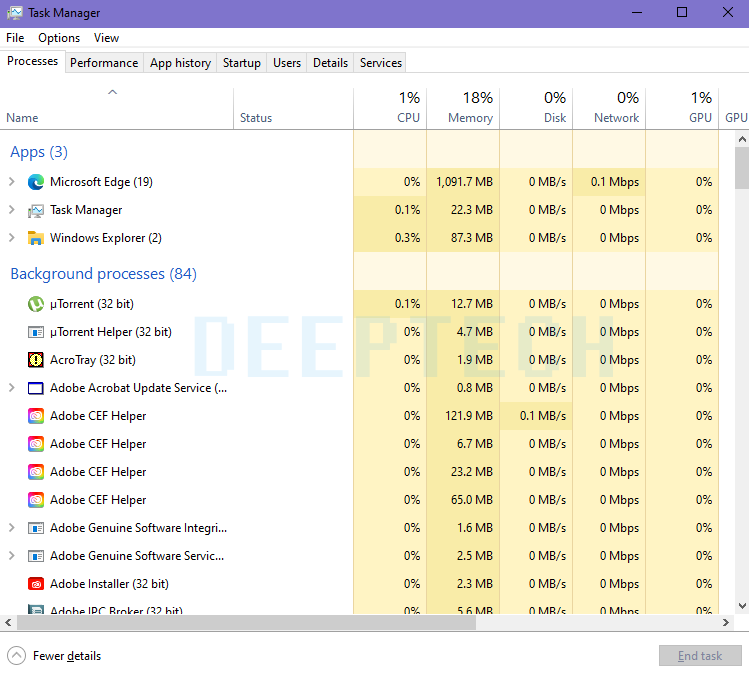Sort by the first GPU column header
This screenshot has width=749, height=679.
[682, 108]
